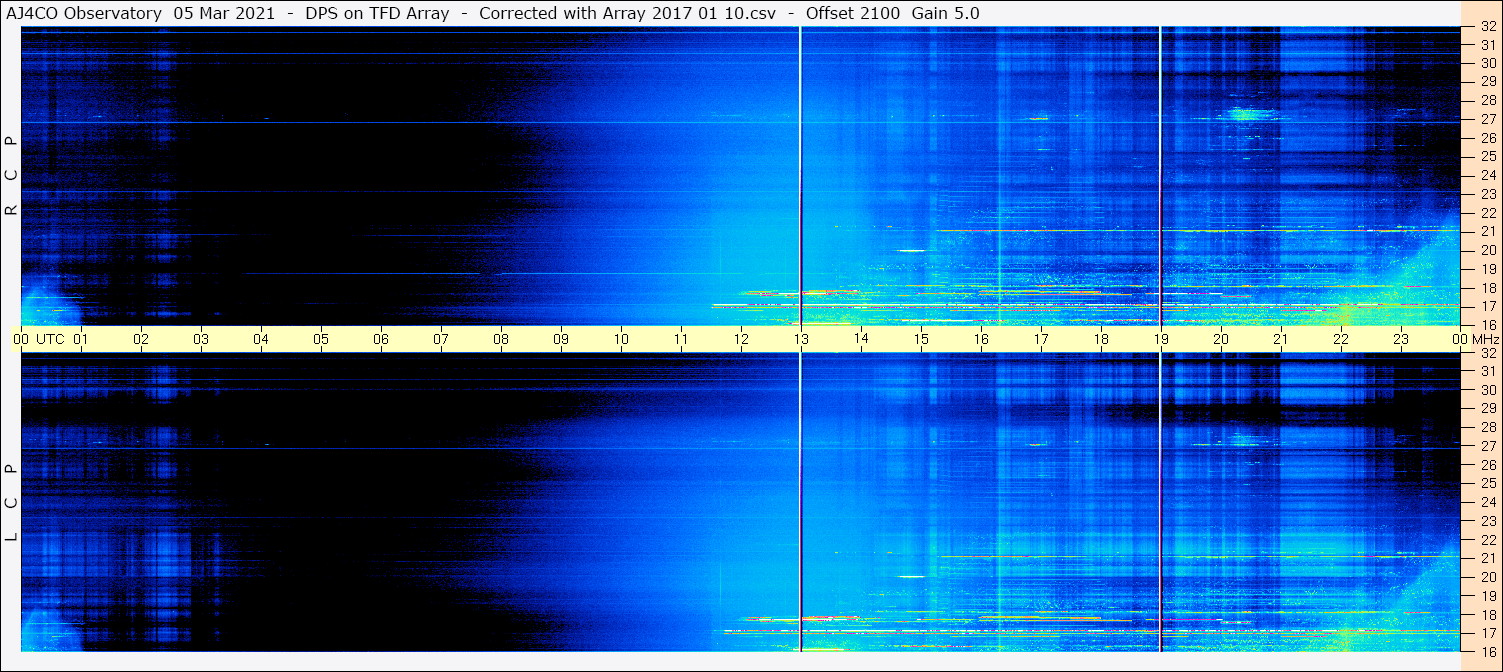
Task: Click the 21 MHz label of RCP panel
Action: (1487, 231)
